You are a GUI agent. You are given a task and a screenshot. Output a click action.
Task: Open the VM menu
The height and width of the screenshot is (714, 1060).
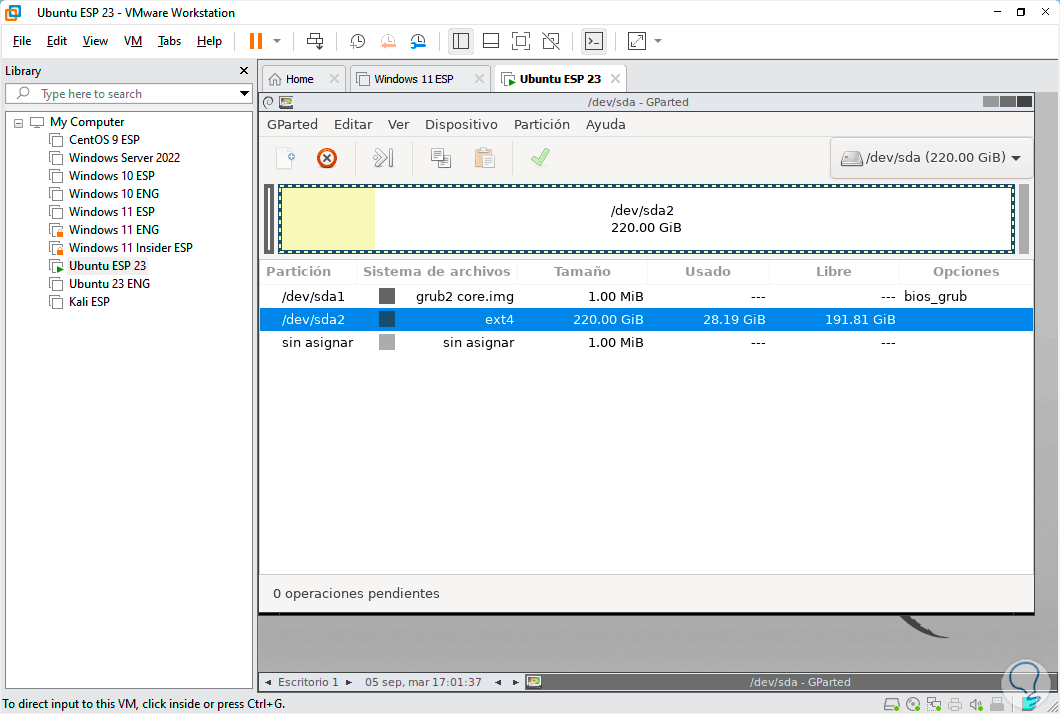tap(133, 41)
